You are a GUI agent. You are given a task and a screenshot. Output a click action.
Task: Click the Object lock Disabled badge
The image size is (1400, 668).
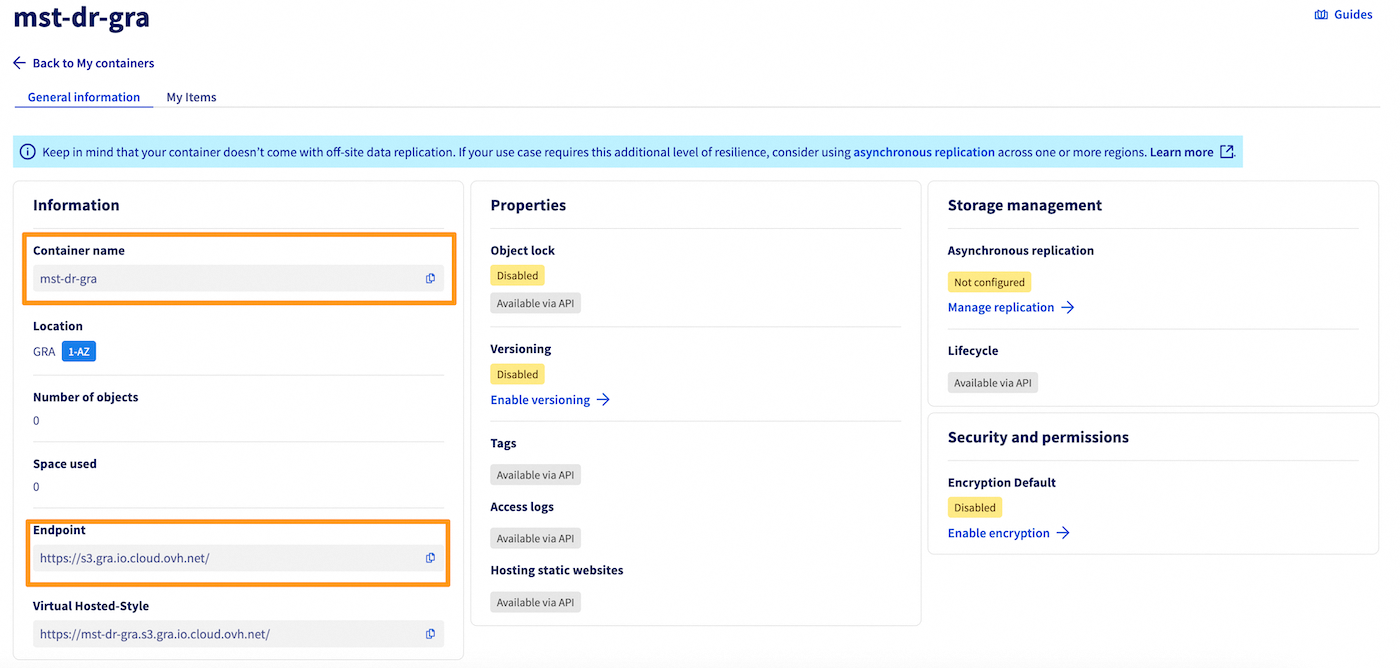(x=517, y=276)
